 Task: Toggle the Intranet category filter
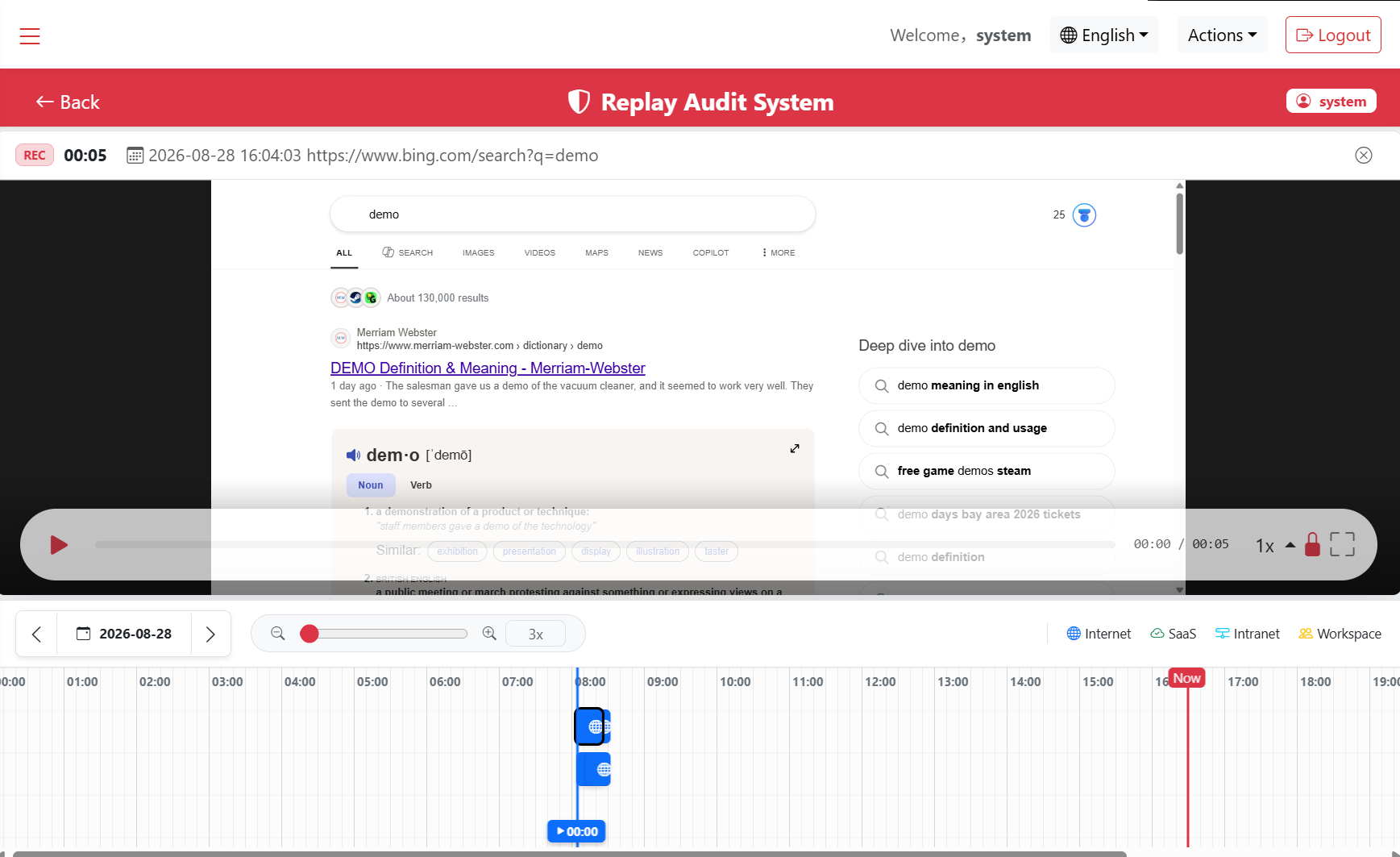click(1247, 634)
